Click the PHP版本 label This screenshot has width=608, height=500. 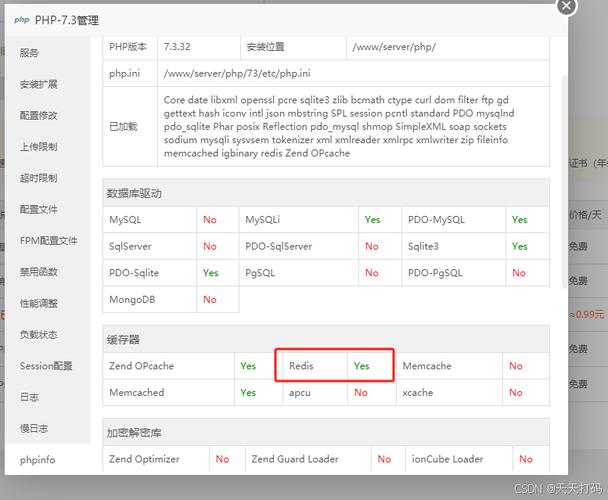click(x=128, y=47)
